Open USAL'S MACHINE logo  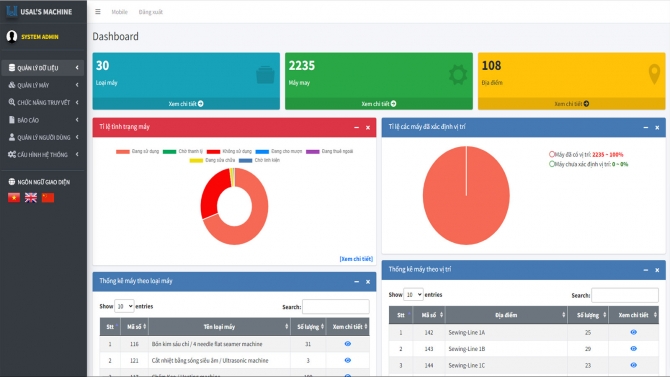39,12
